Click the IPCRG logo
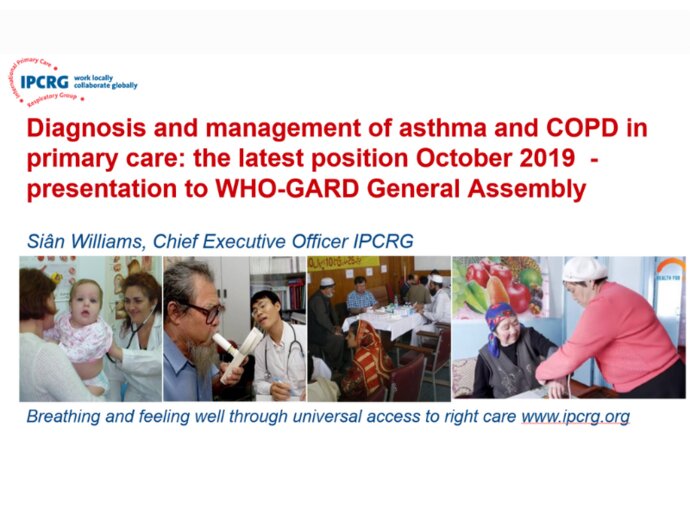 73,81
